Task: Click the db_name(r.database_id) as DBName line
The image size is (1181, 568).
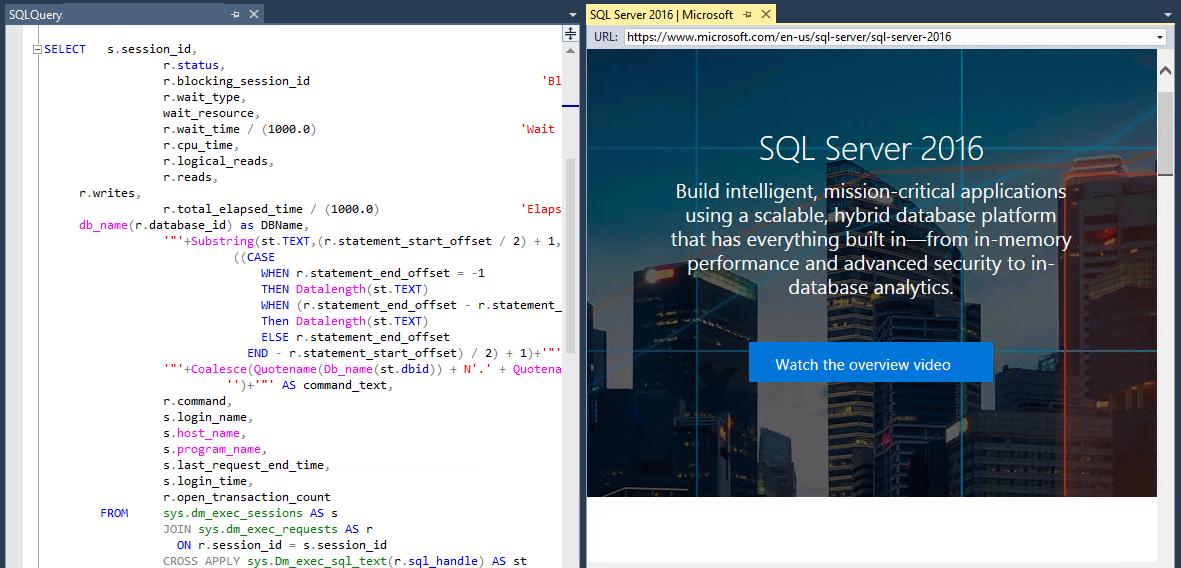Action: pyautogui.click(x=194, y=226)
